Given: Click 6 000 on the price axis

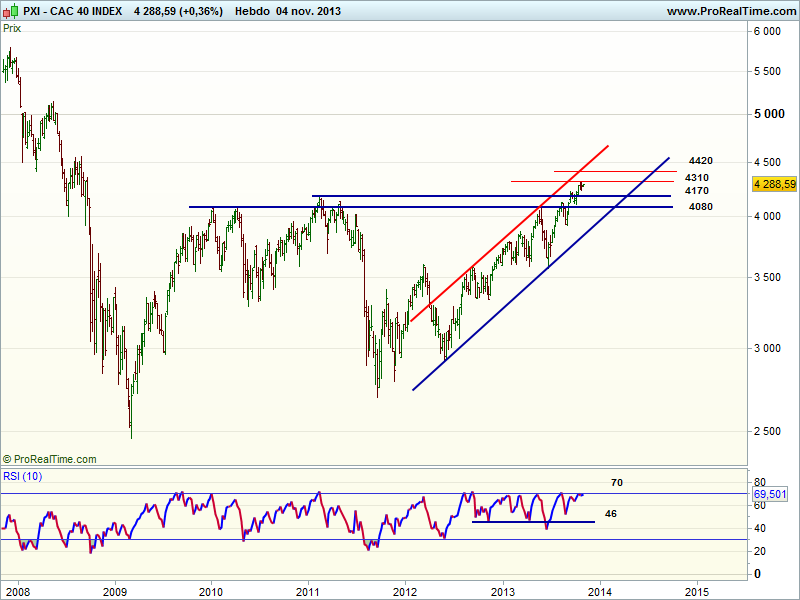Looking at the screenshot, I should (767, 32).
